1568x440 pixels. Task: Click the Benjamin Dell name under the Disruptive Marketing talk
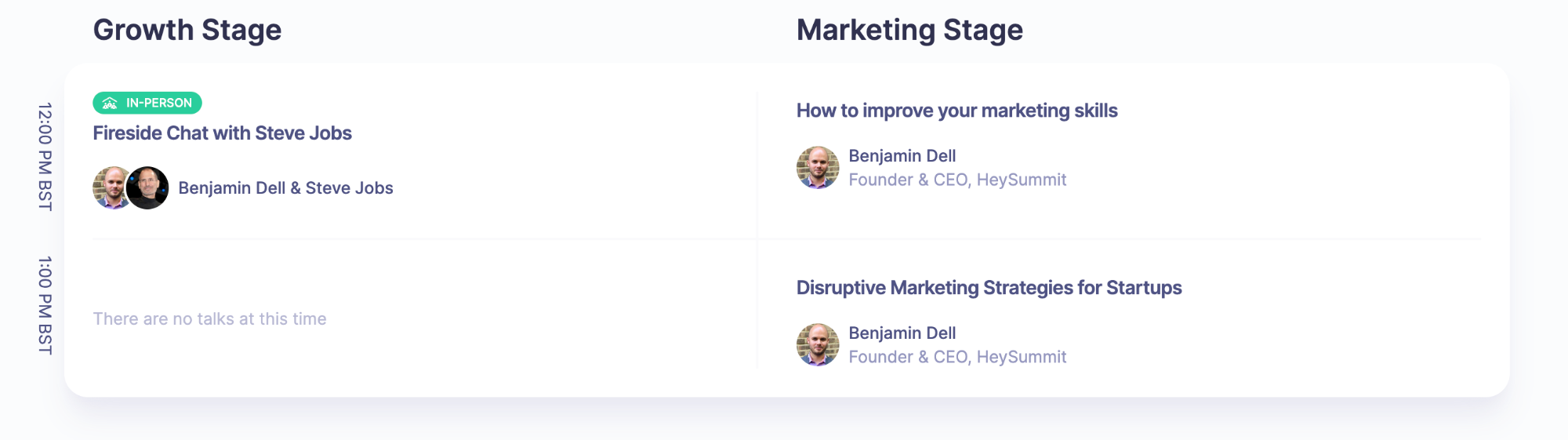pyautogui.click(x=902, y=333)
